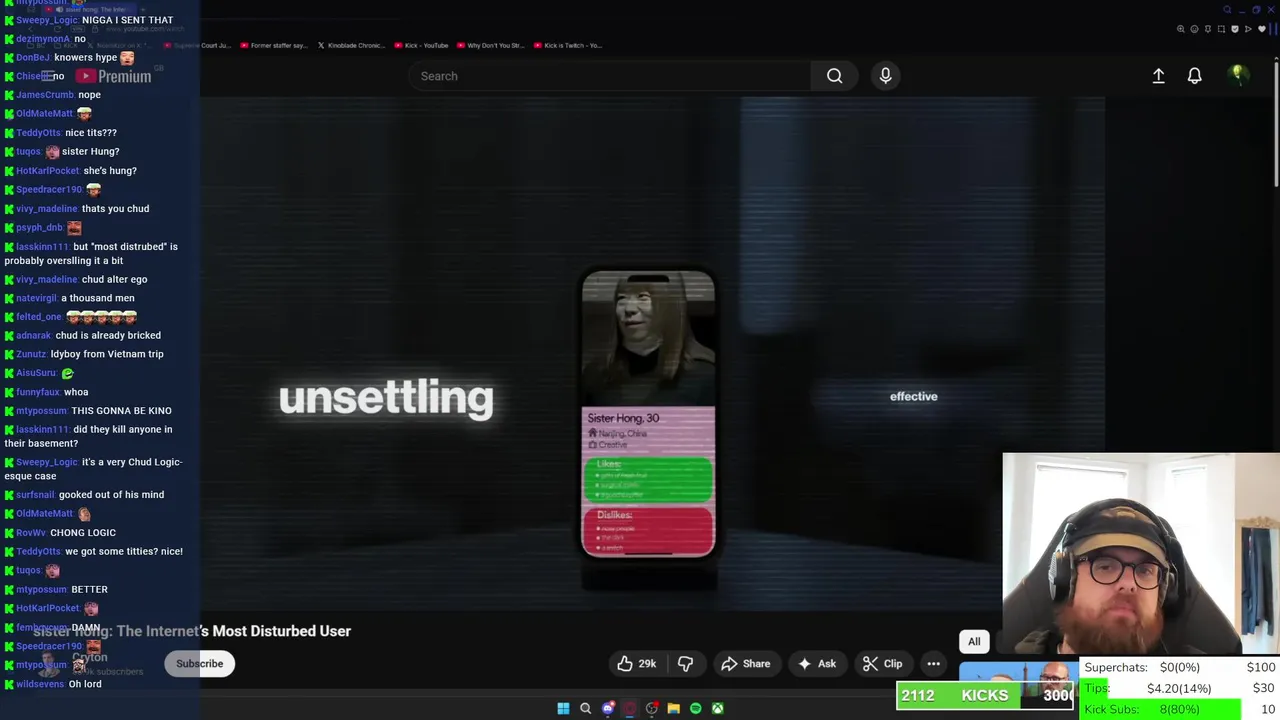Click chat message 'a thousand men'
The image size is (1280, 720).
coord(98,298)
